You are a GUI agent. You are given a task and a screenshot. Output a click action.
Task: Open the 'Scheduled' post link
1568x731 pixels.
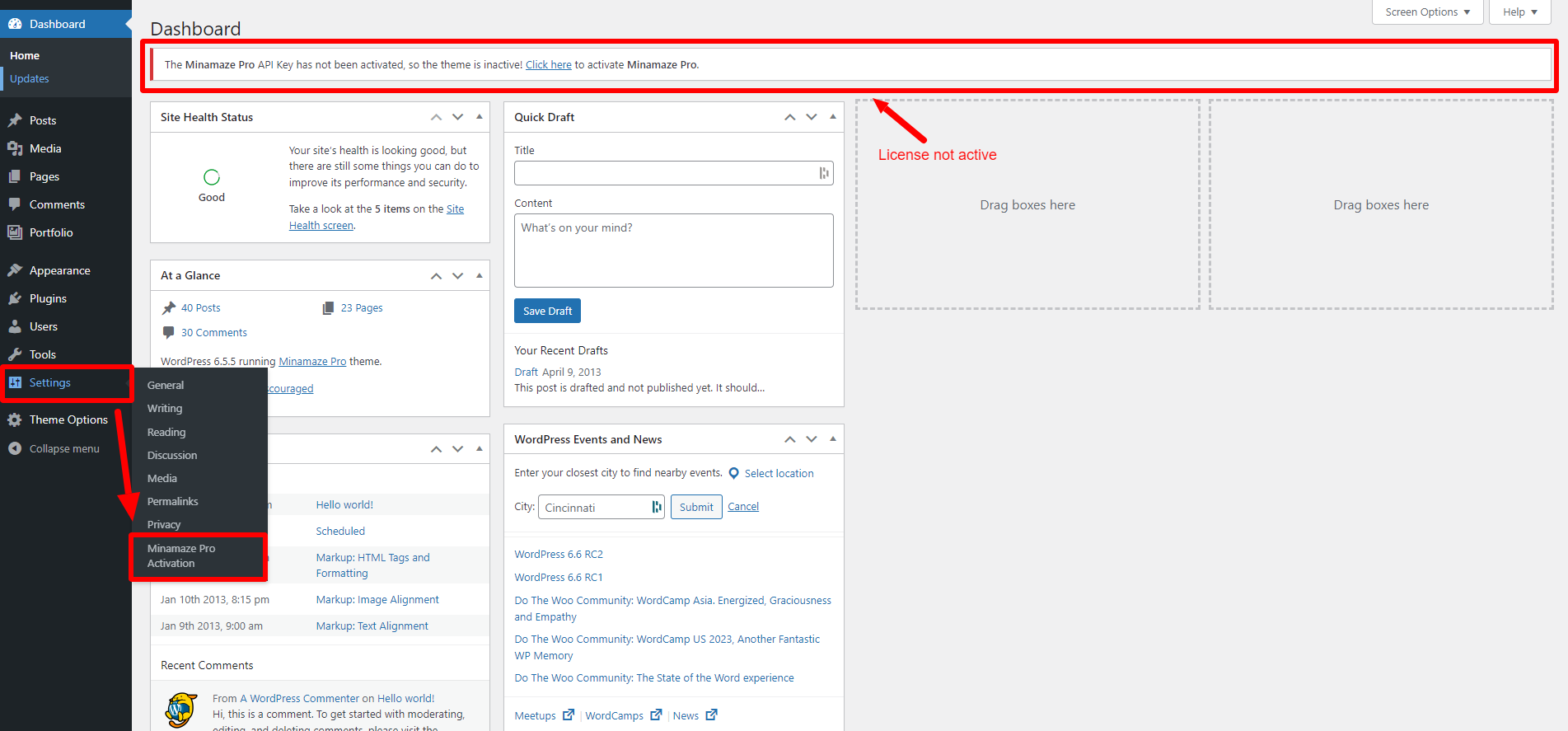click(x=340, y=532)
